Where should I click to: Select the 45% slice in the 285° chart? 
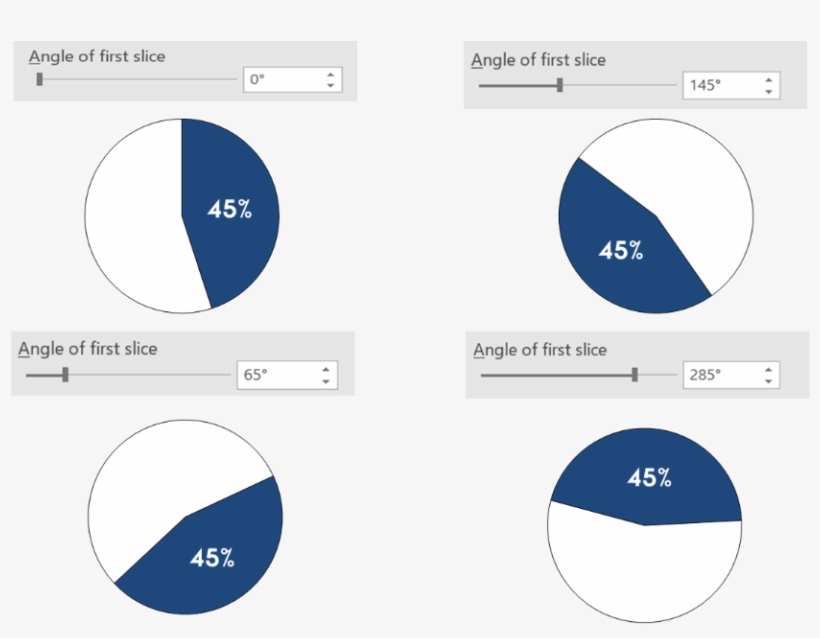point(648,478)
